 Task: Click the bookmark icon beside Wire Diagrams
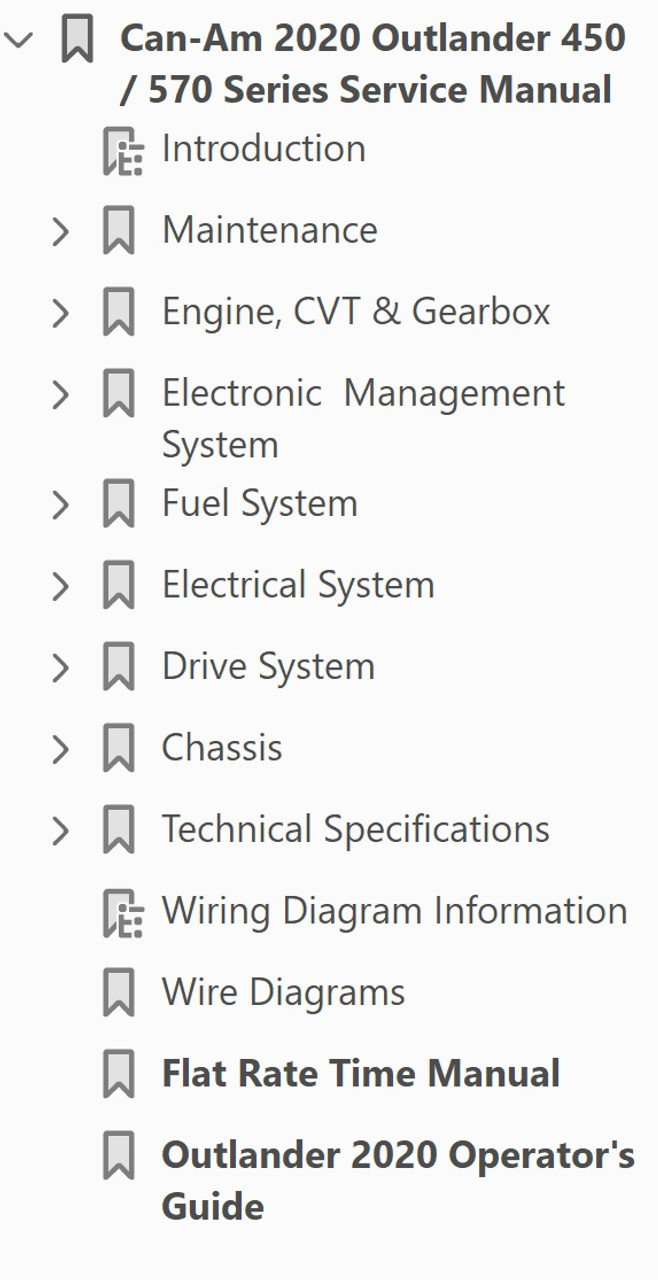click(119, 993)
